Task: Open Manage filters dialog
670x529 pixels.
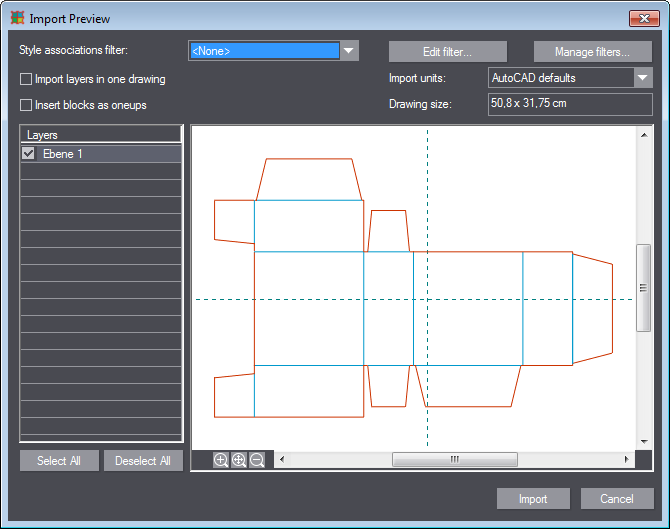Action: point(592,52)
